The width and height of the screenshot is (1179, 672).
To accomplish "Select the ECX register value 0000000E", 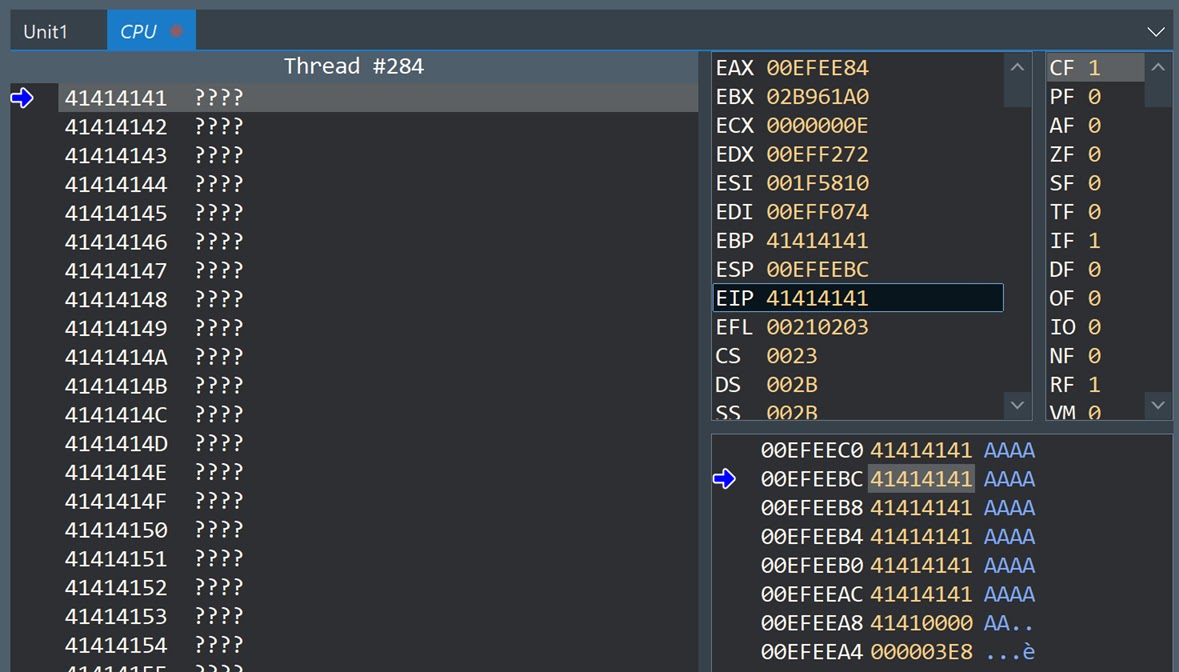I will coord(817,126).
